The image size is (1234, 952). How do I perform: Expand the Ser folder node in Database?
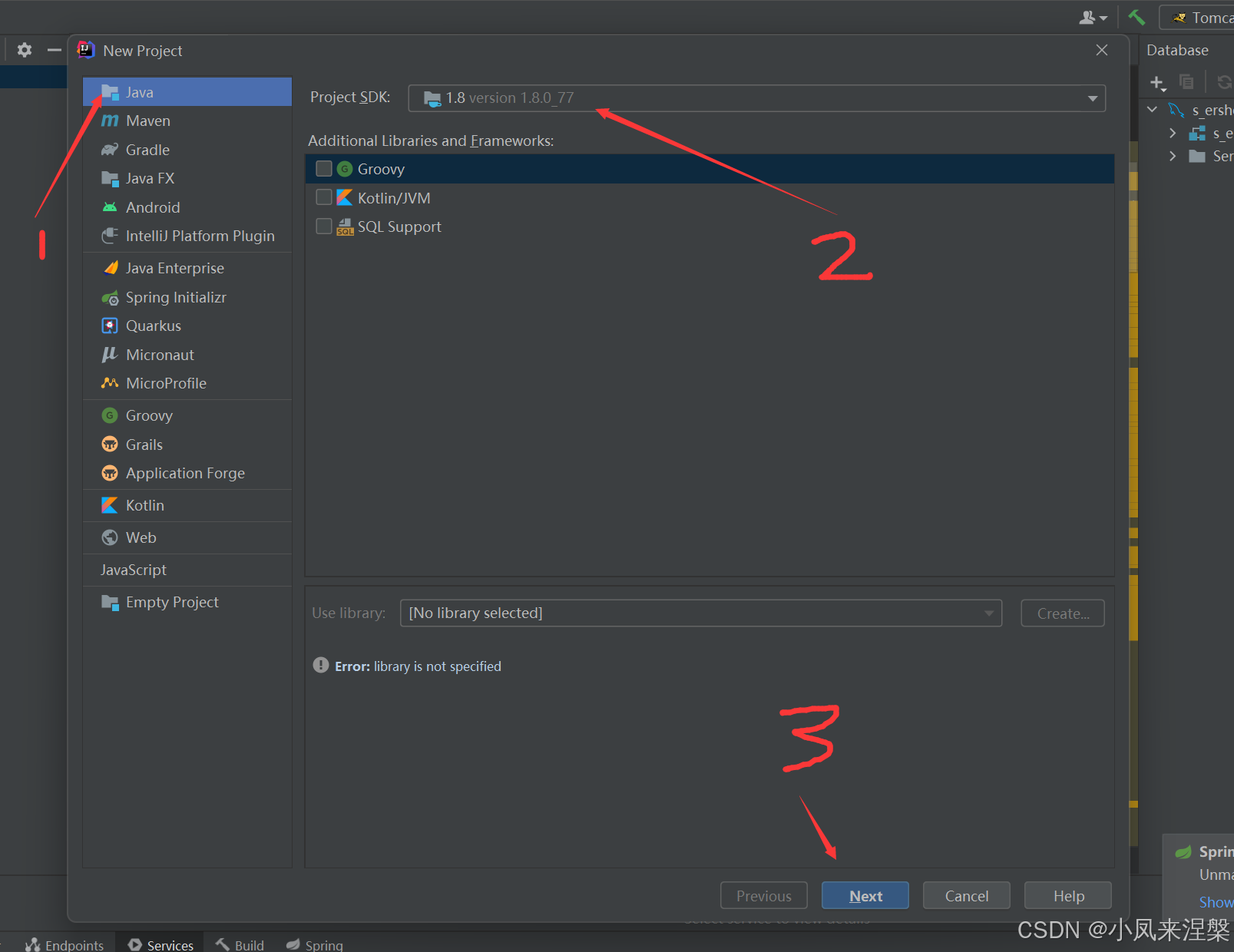(x=1173, y=156)
